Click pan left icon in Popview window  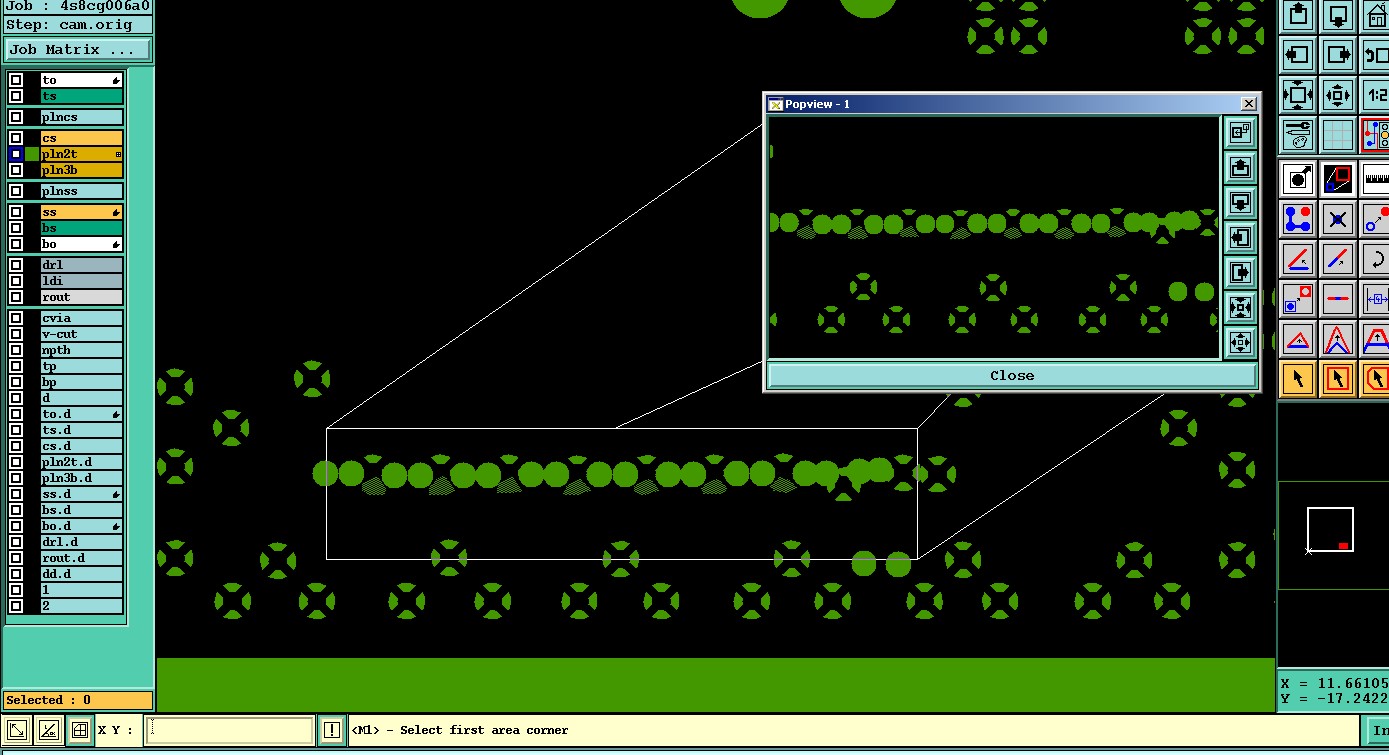click(1240, 237)
